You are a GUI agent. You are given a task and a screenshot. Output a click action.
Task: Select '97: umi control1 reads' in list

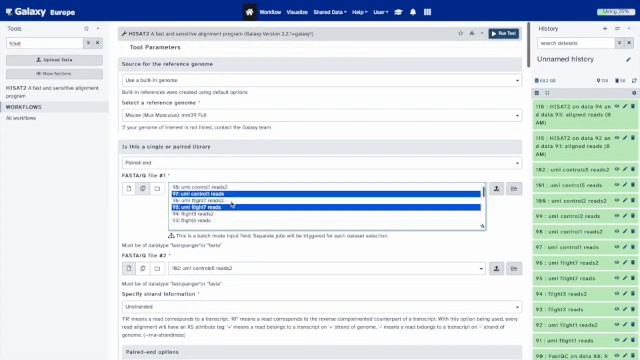tap(326, 194)
